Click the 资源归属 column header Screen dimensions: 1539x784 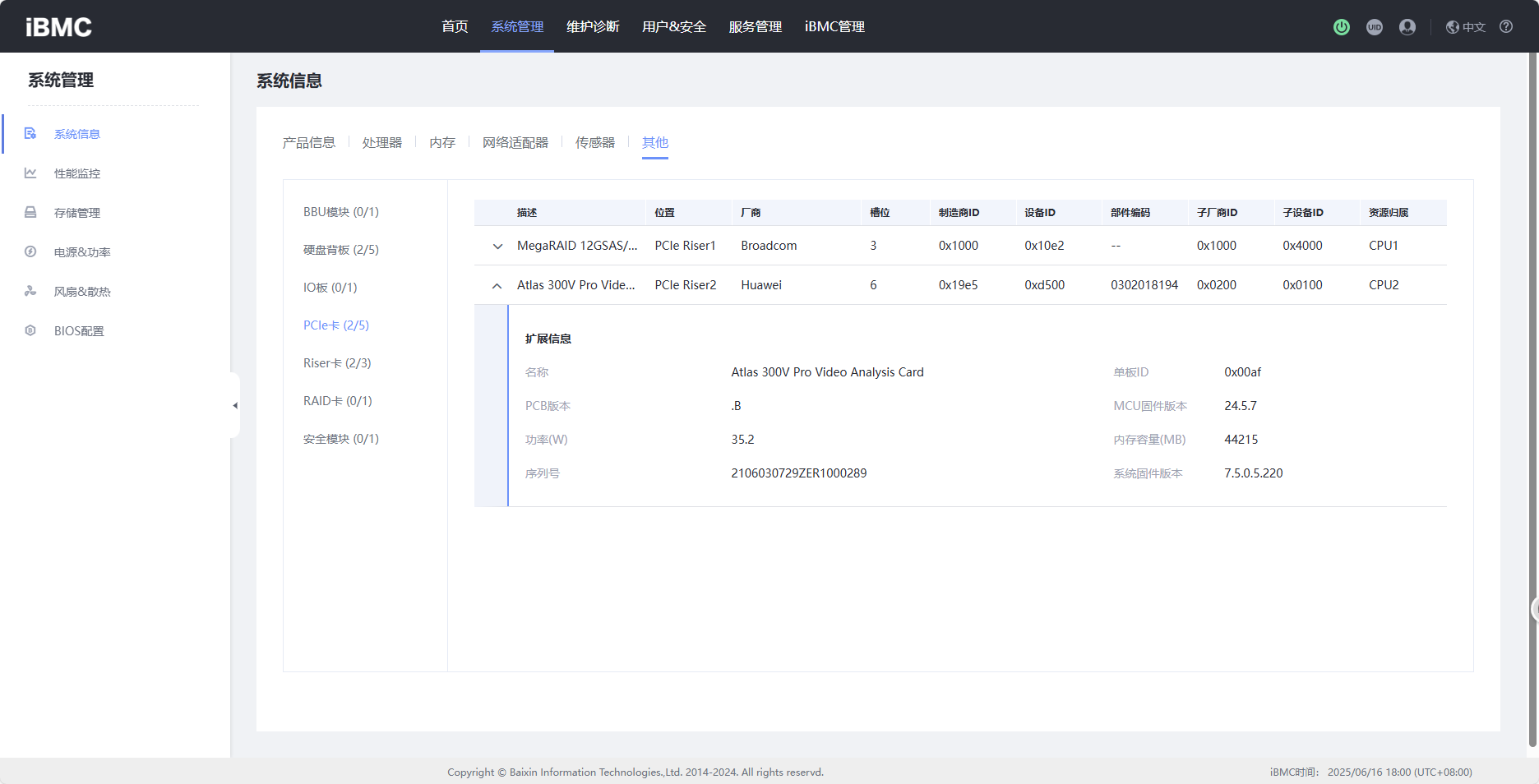pyautogui.click(x=1389, y=213)
